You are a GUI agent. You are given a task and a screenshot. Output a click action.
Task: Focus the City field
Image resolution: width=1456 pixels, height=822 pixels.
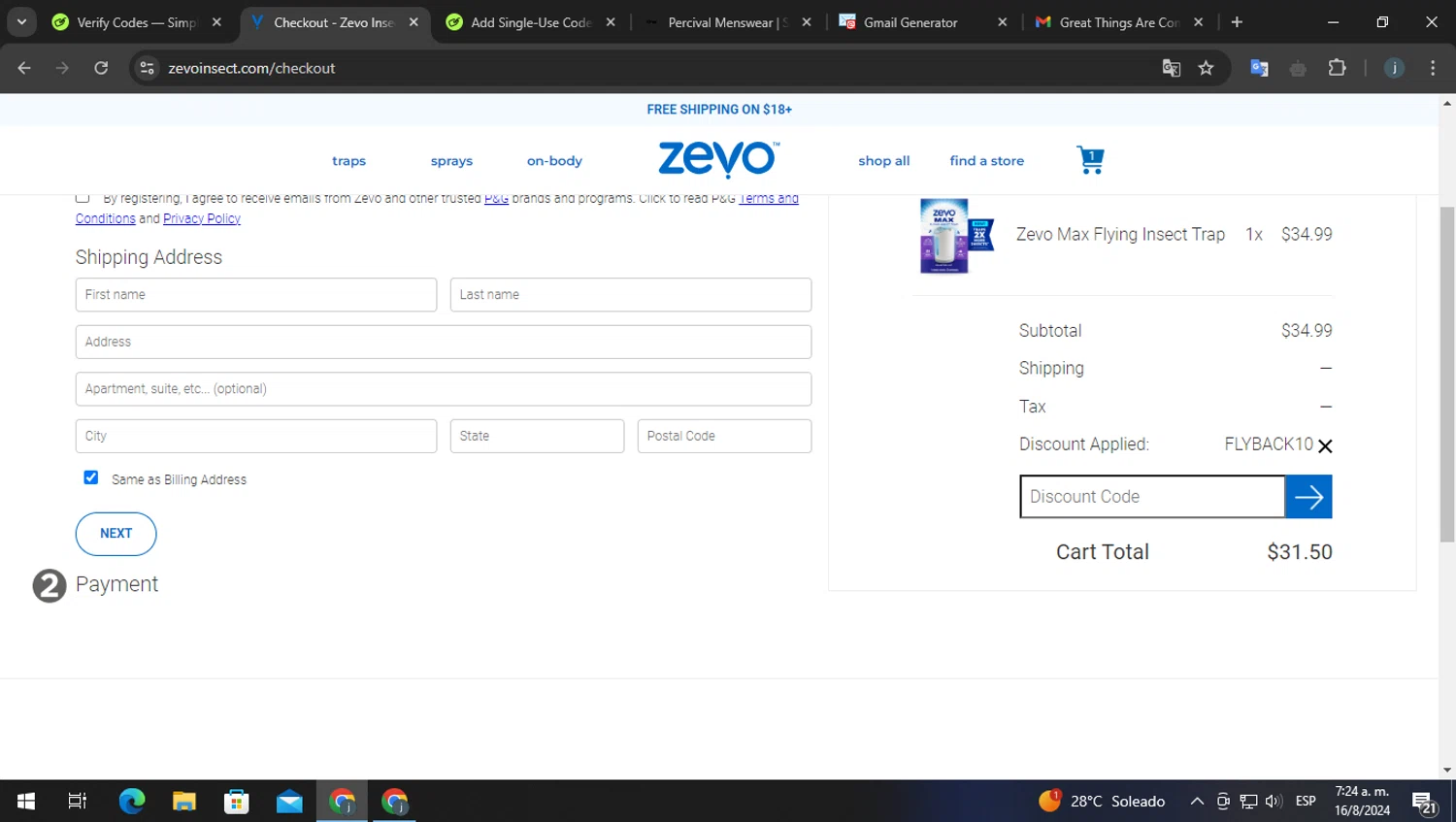[x=256, y=436]
